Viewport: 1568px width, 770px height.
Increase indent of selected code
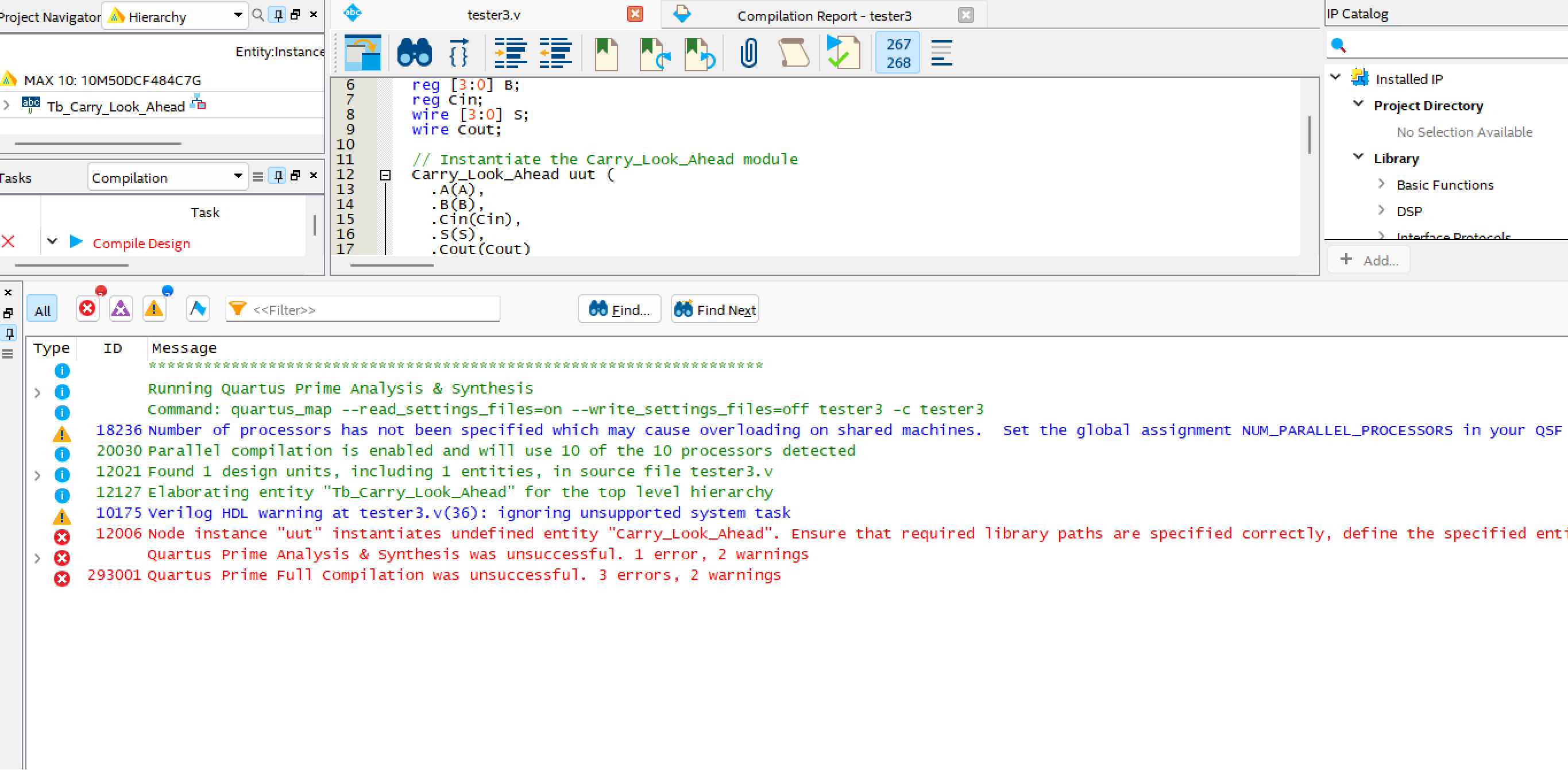click(x=510, y=52)
